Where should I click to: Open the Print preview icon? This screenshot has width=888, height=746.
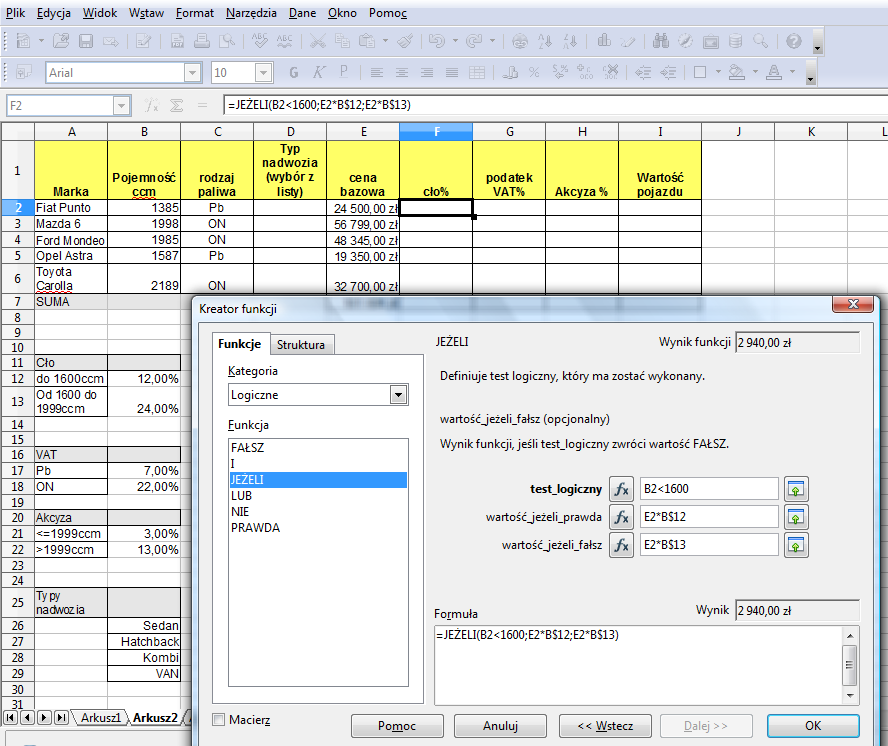point(227,41)
